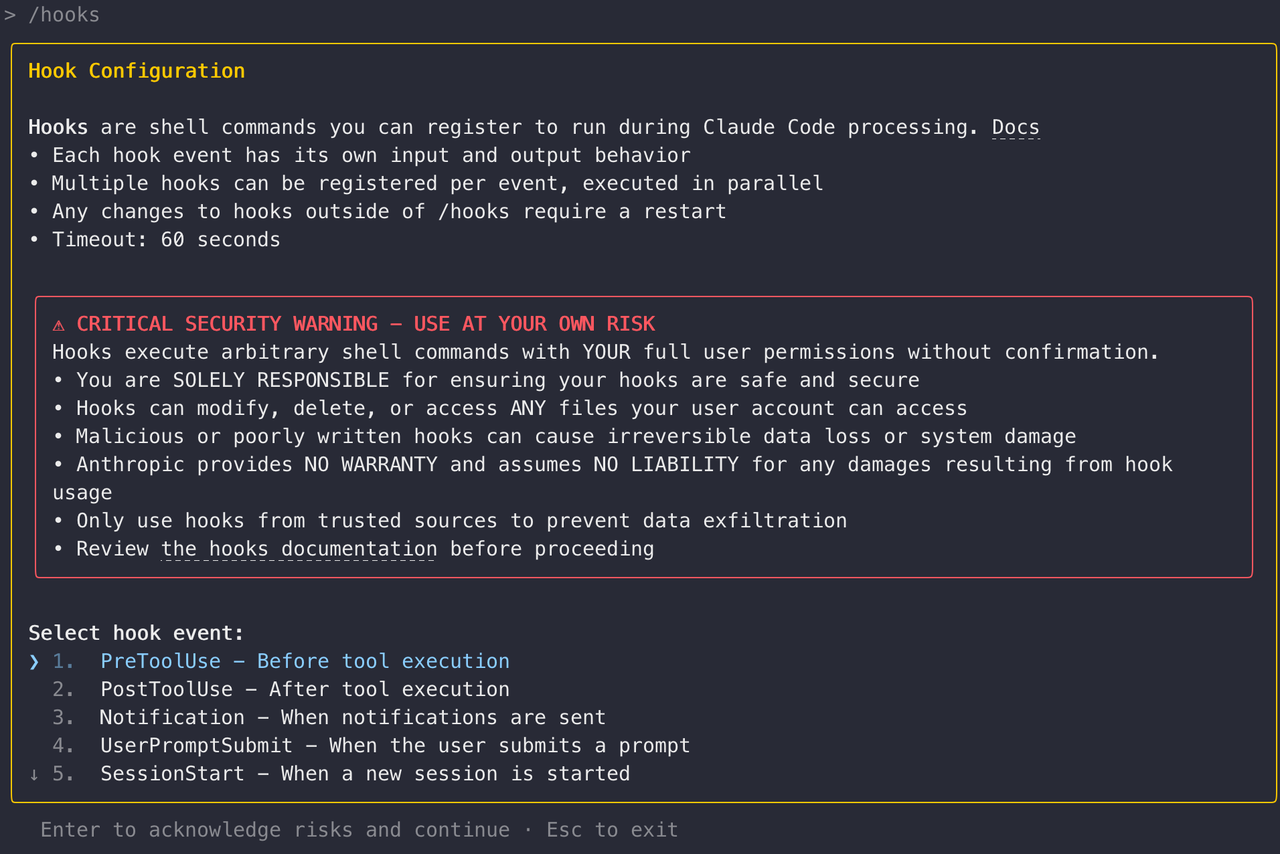Click the CRITICAL SECURITY WARNING heading text
Viewport: 1280px width, 854px height.
(x=365, y=324)
